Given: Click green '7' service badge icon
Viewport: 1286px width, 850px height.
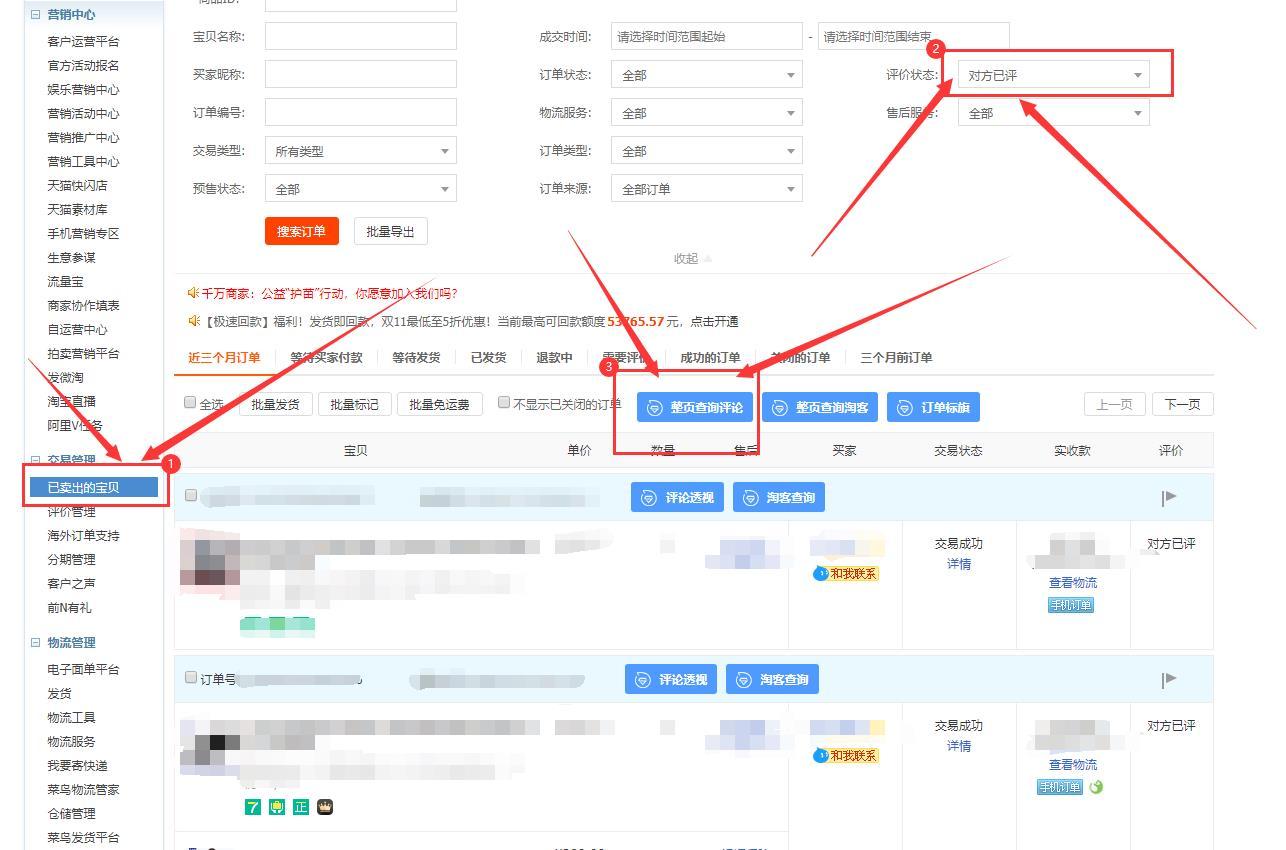Looking at the screenshot, I should 253,807.
